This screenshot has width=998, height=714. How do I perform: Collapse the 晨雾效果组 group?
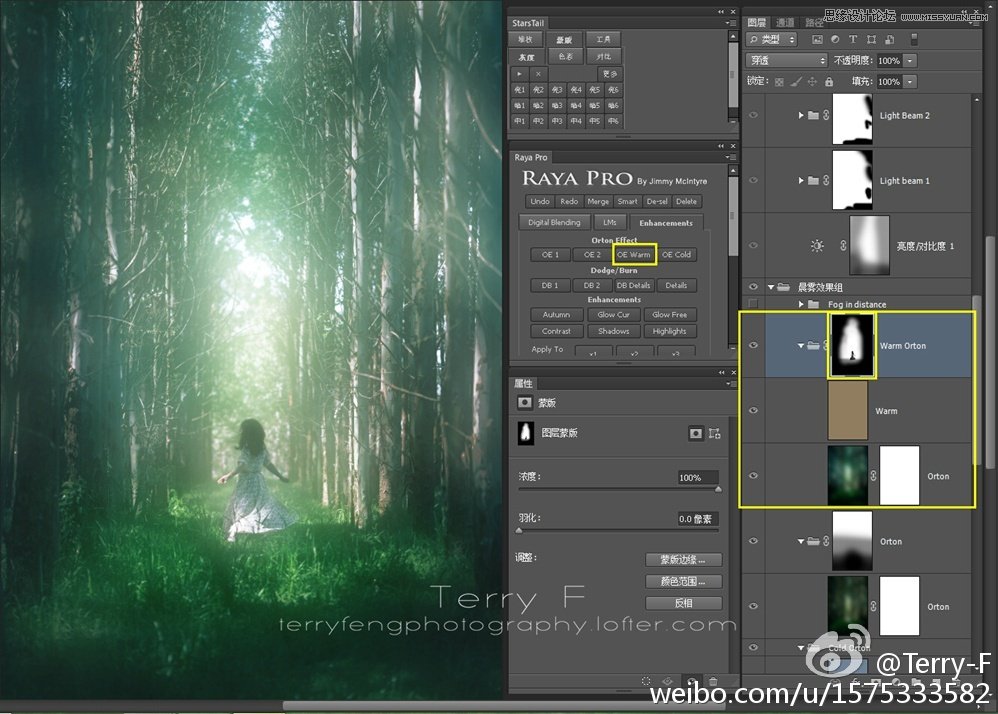coord(771,287)
